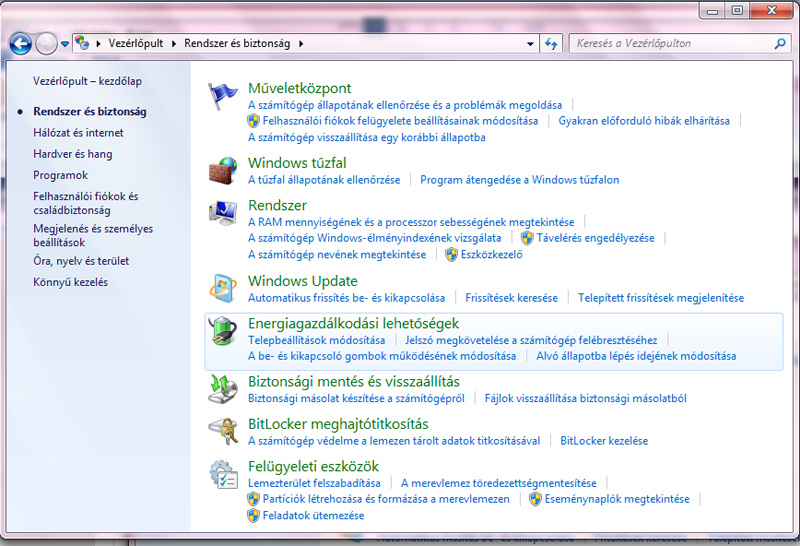The height and width of the screenshot is (546, 800).
Task: Go to Vezérlőpult – kezdőlap
Action: tap(87, 81)
